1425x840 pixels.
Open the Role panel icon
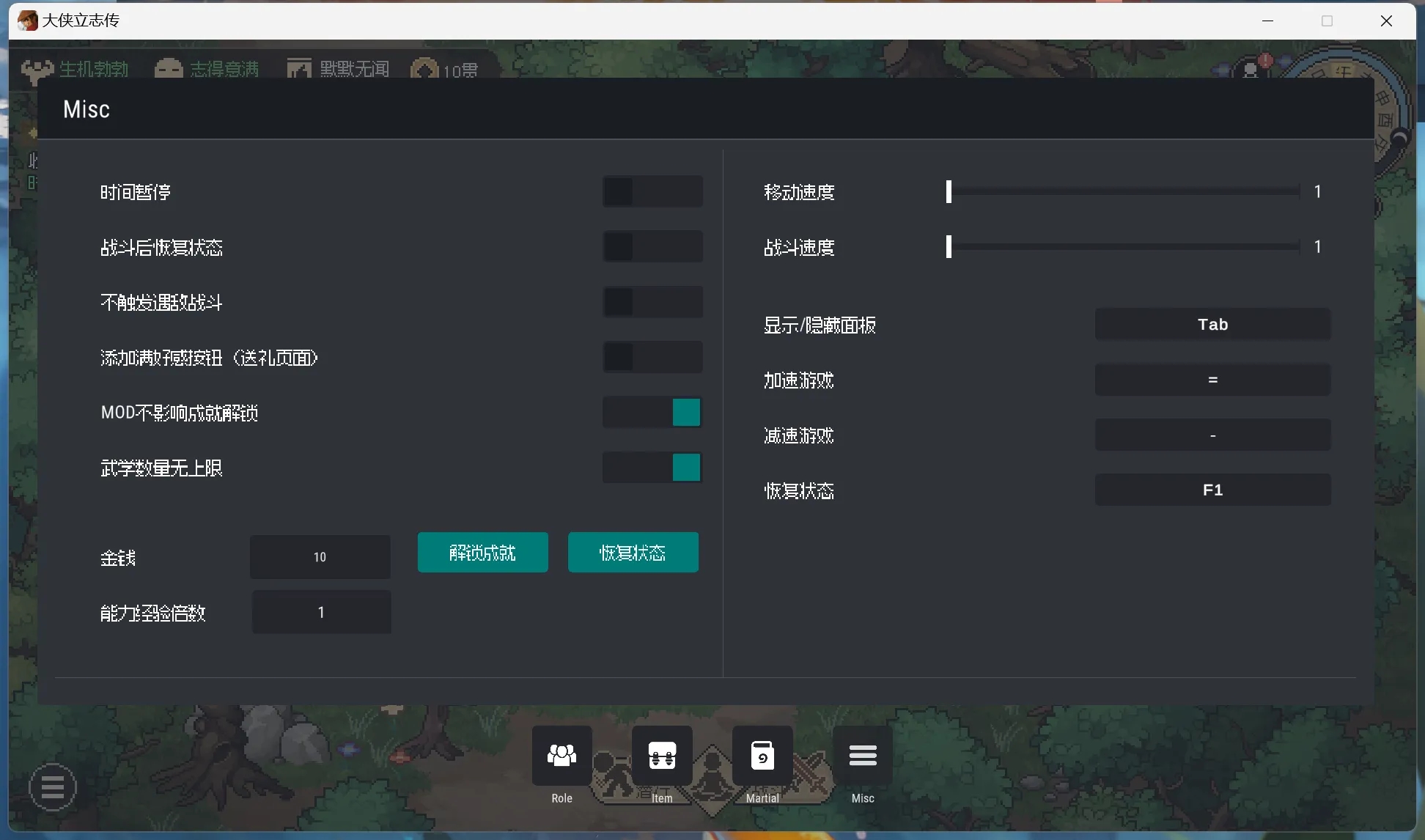561,756
